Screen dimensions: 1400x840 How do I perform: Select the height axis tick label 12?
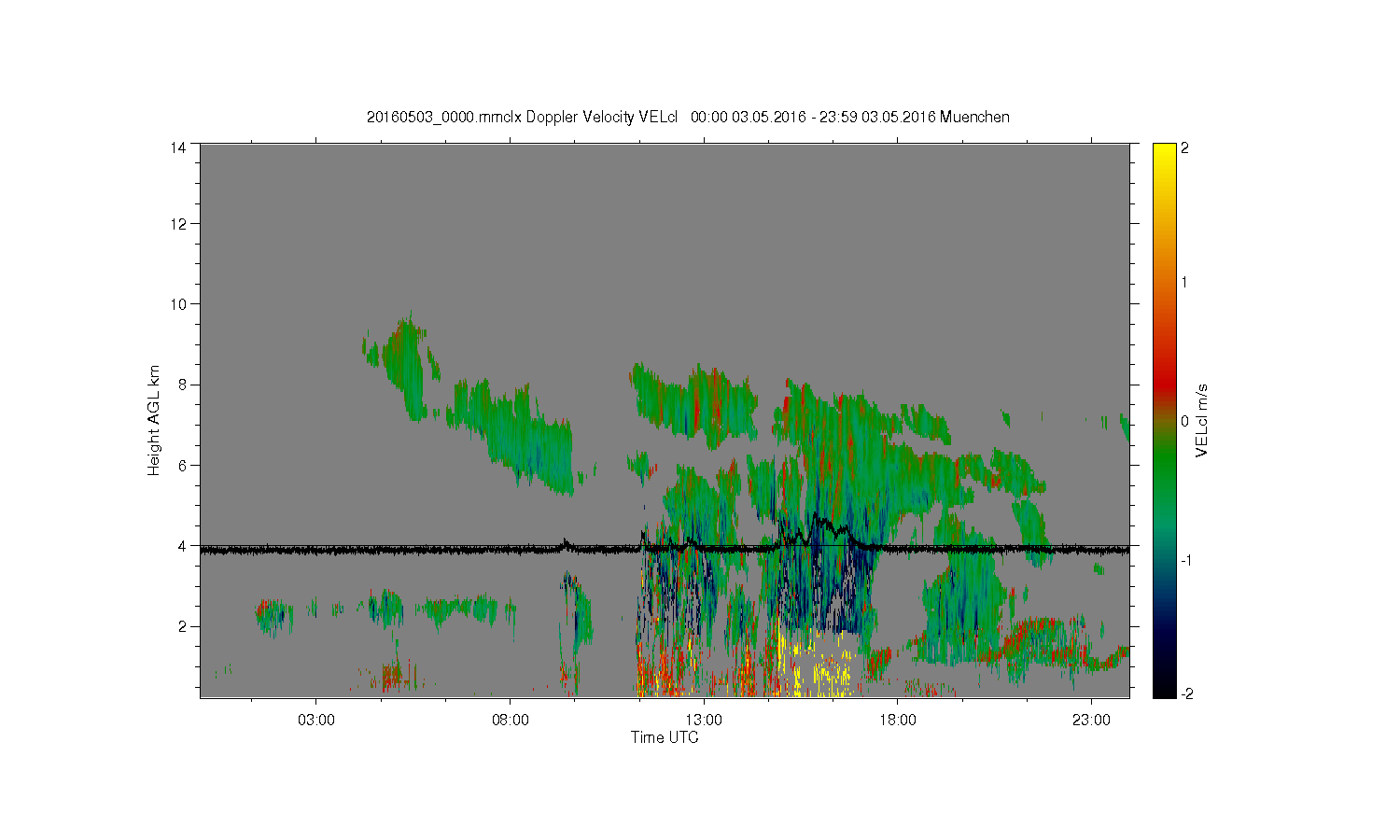(177, 224)
